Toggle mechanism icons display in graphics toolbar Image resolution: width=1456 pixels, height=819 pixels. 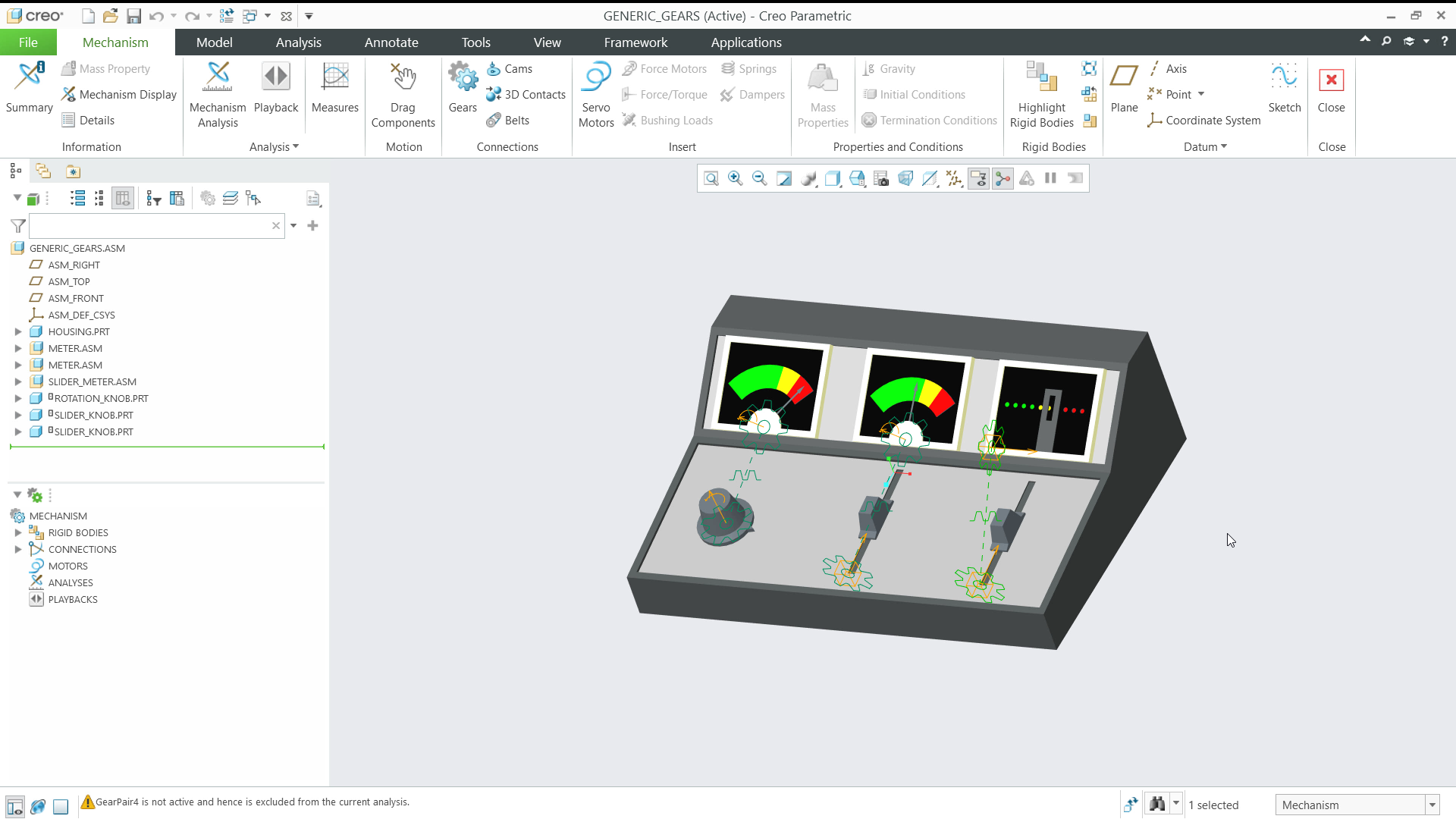[1003, 179]
